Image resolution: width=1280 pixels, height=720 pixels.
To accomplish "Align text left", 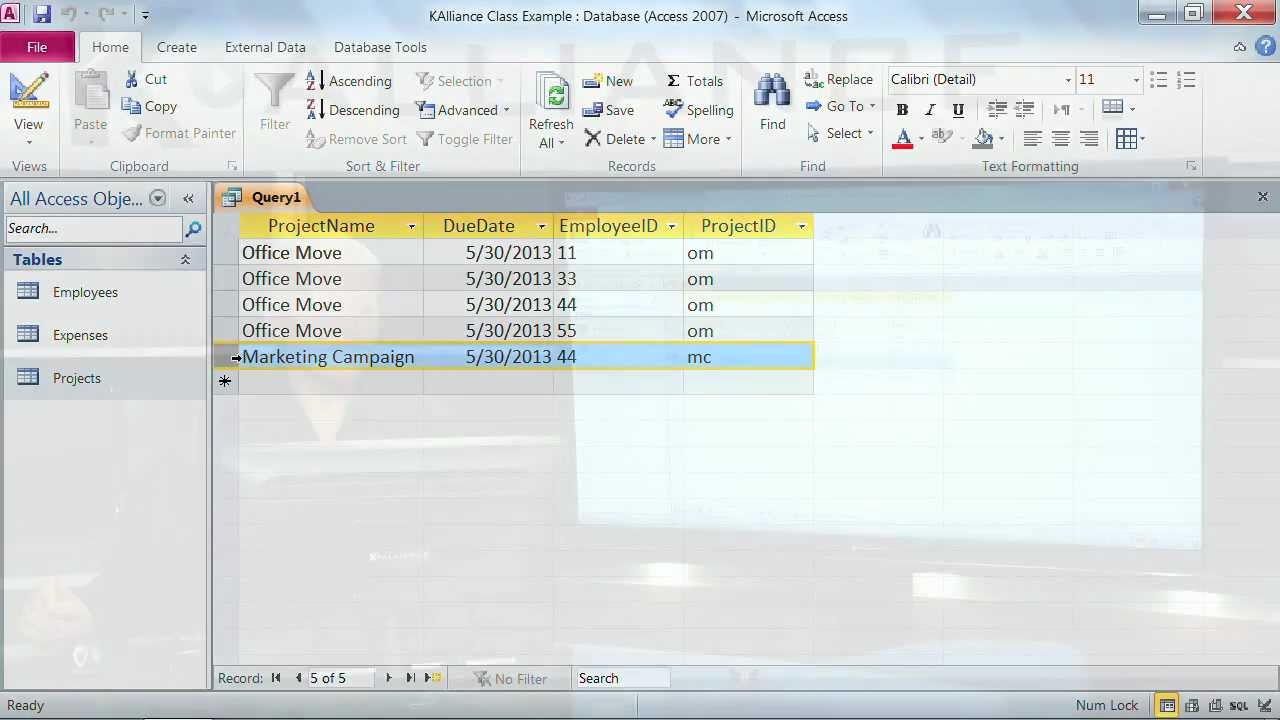I will click(x=1033, y=139).
